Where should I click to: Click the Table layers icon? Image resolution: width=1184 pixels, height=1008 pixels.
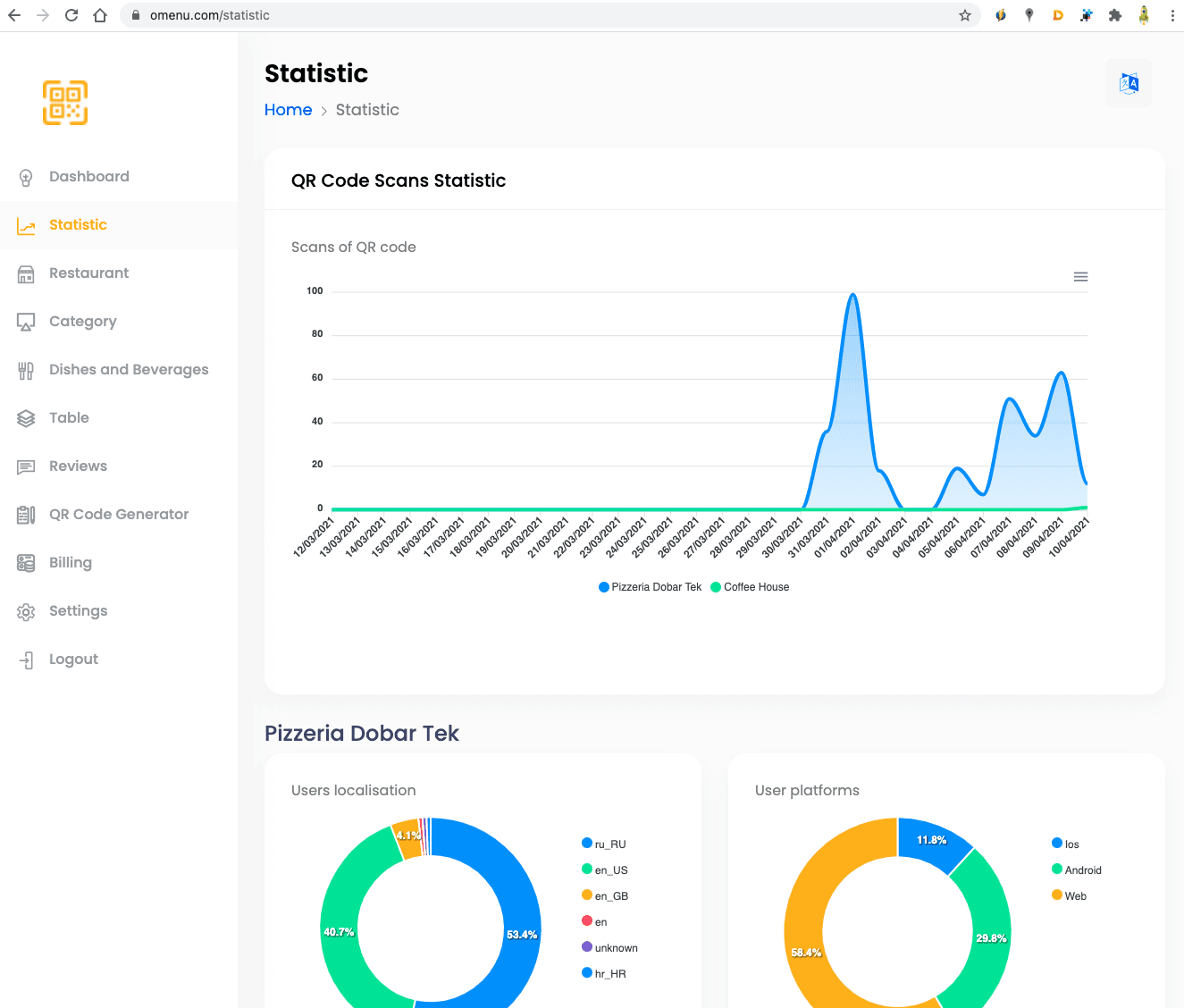[x=26, y=418]
